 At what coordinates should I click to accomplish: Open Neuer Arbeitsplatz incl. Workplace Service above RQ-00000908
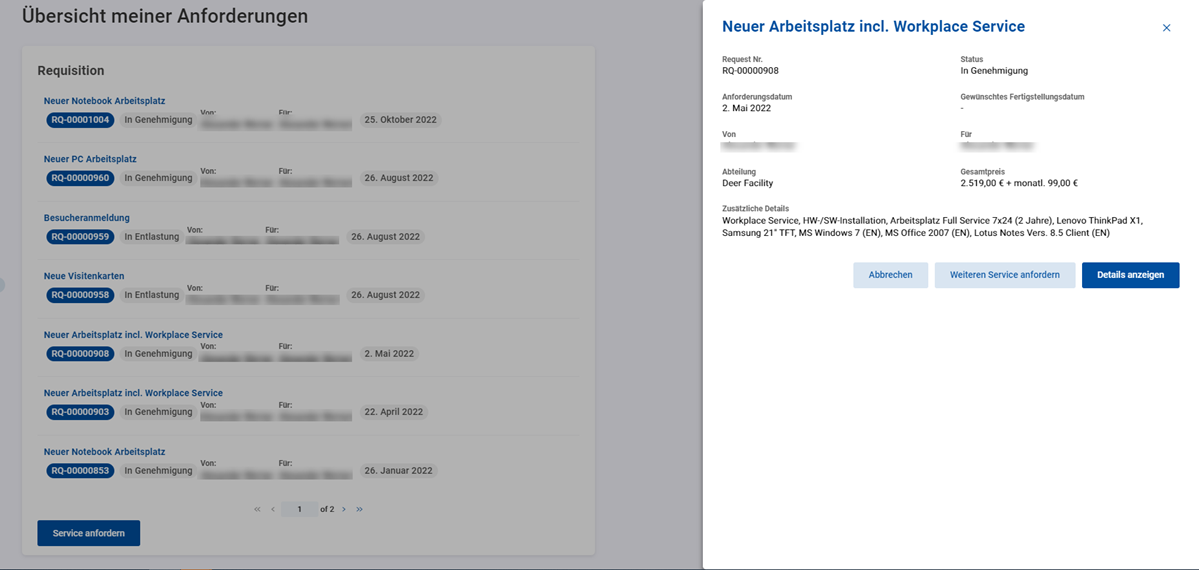(133, 335)
